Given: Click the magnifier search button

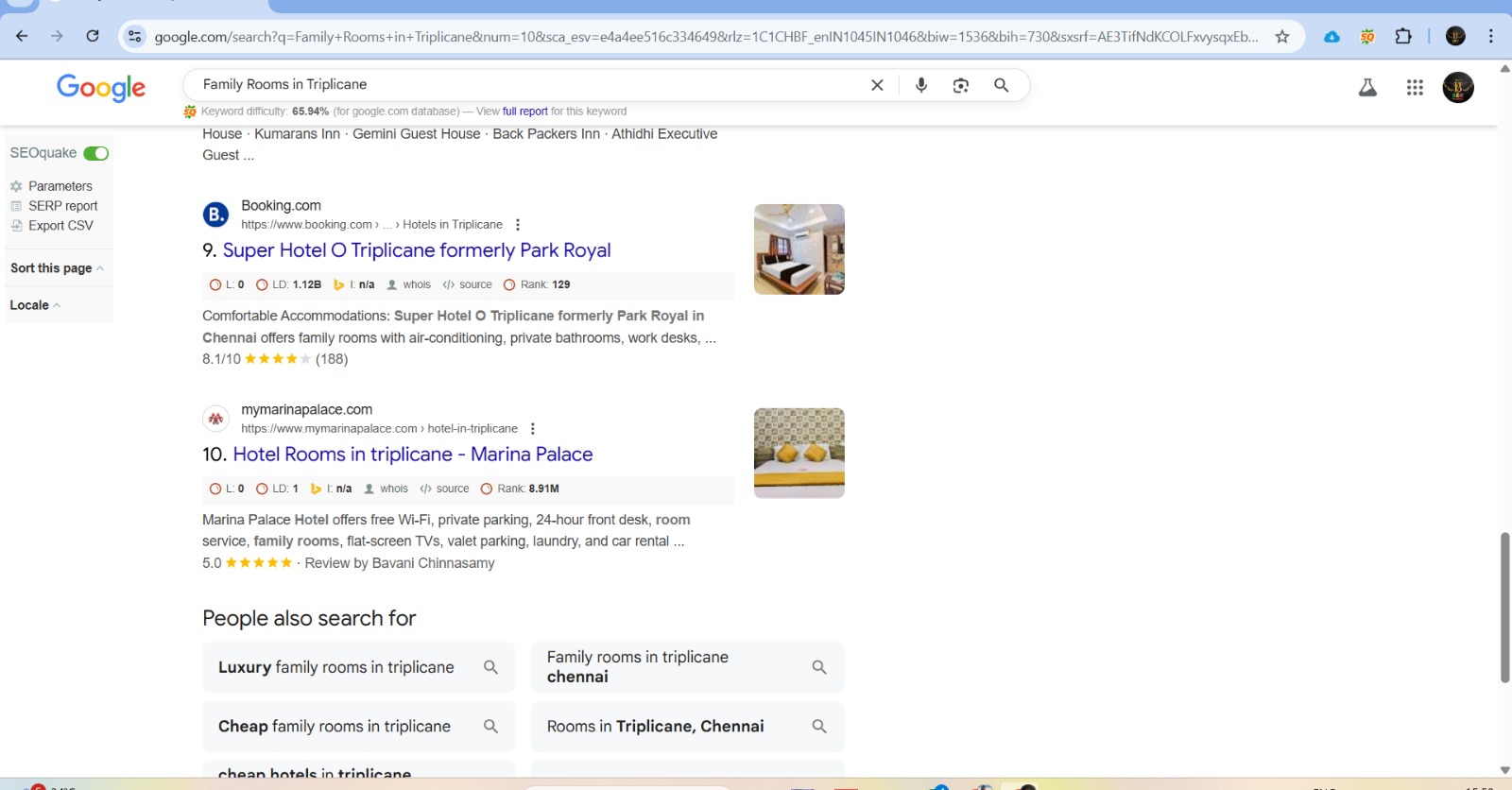Looking at the screenshot, I should coord(1001,85).
